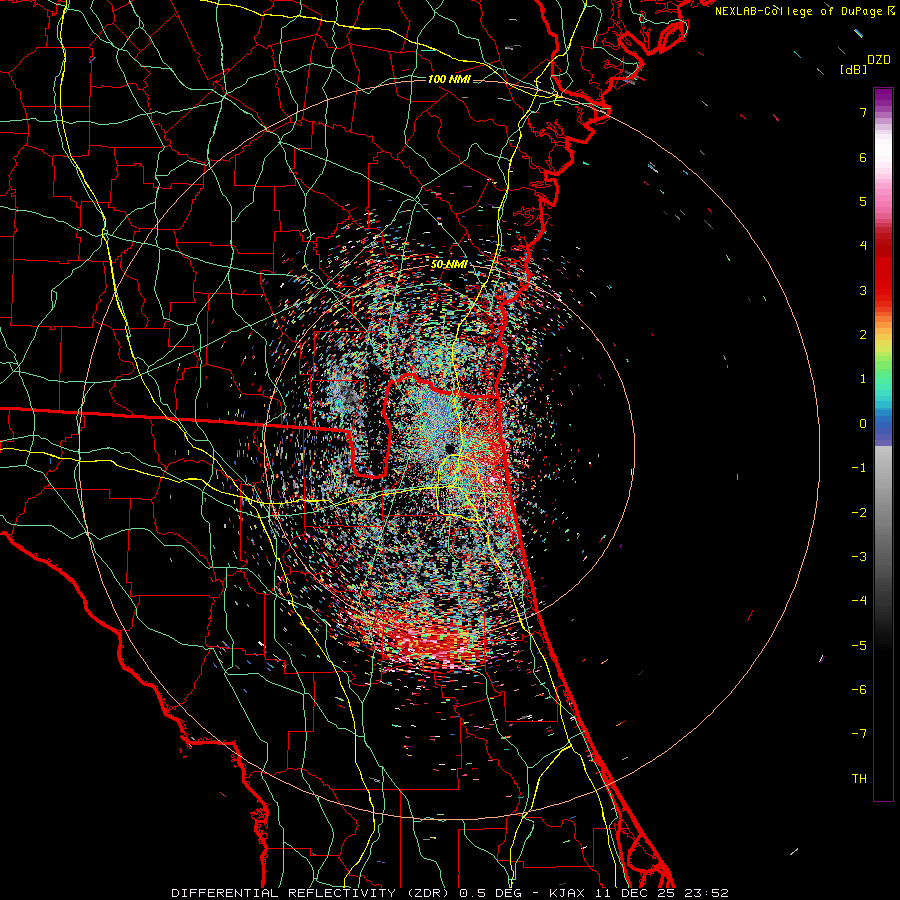The image size is (900, 900).
Task: Click the -6 value on color scale
Action: point(859,690)
